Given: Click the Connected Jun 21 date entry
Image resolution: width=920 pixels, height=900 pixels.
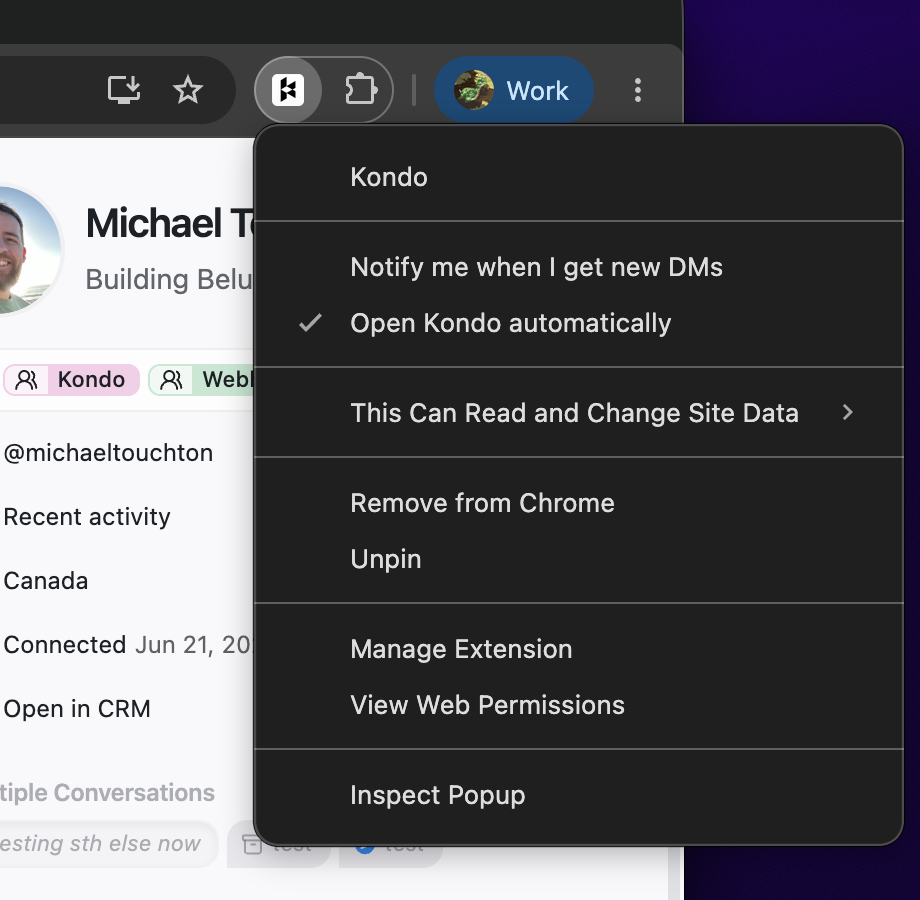Looking at the screenshot, I should coord(128,645).
